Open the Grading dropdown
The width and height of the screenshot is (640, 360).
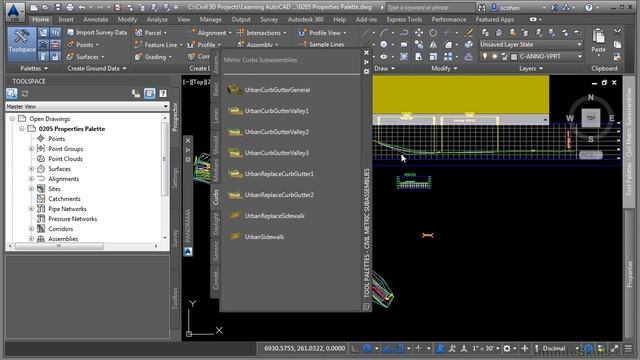[153, 57]
